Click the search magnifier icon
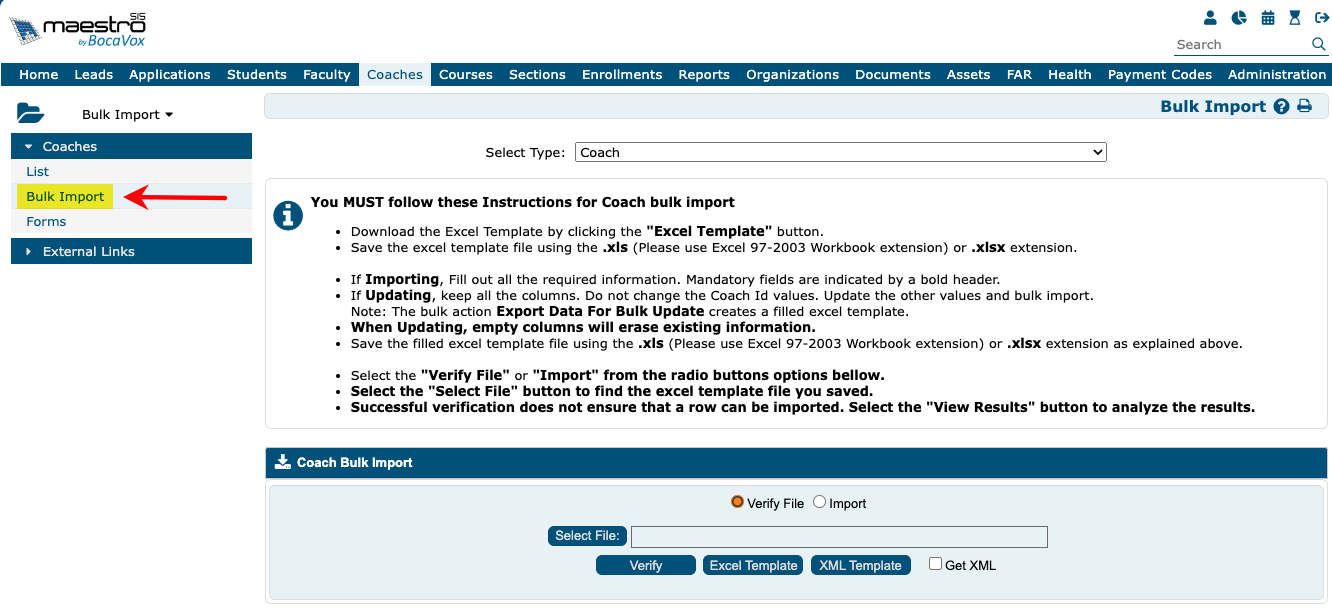 1318,44
